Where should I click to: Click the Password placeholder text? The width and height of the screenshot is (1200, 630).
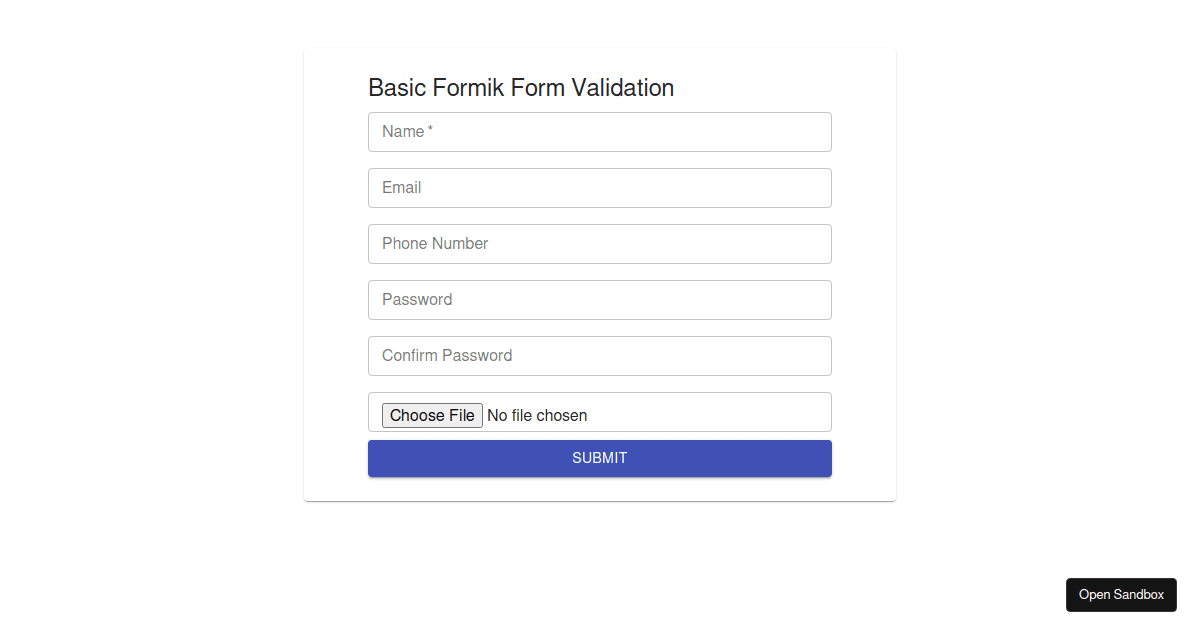417,299
